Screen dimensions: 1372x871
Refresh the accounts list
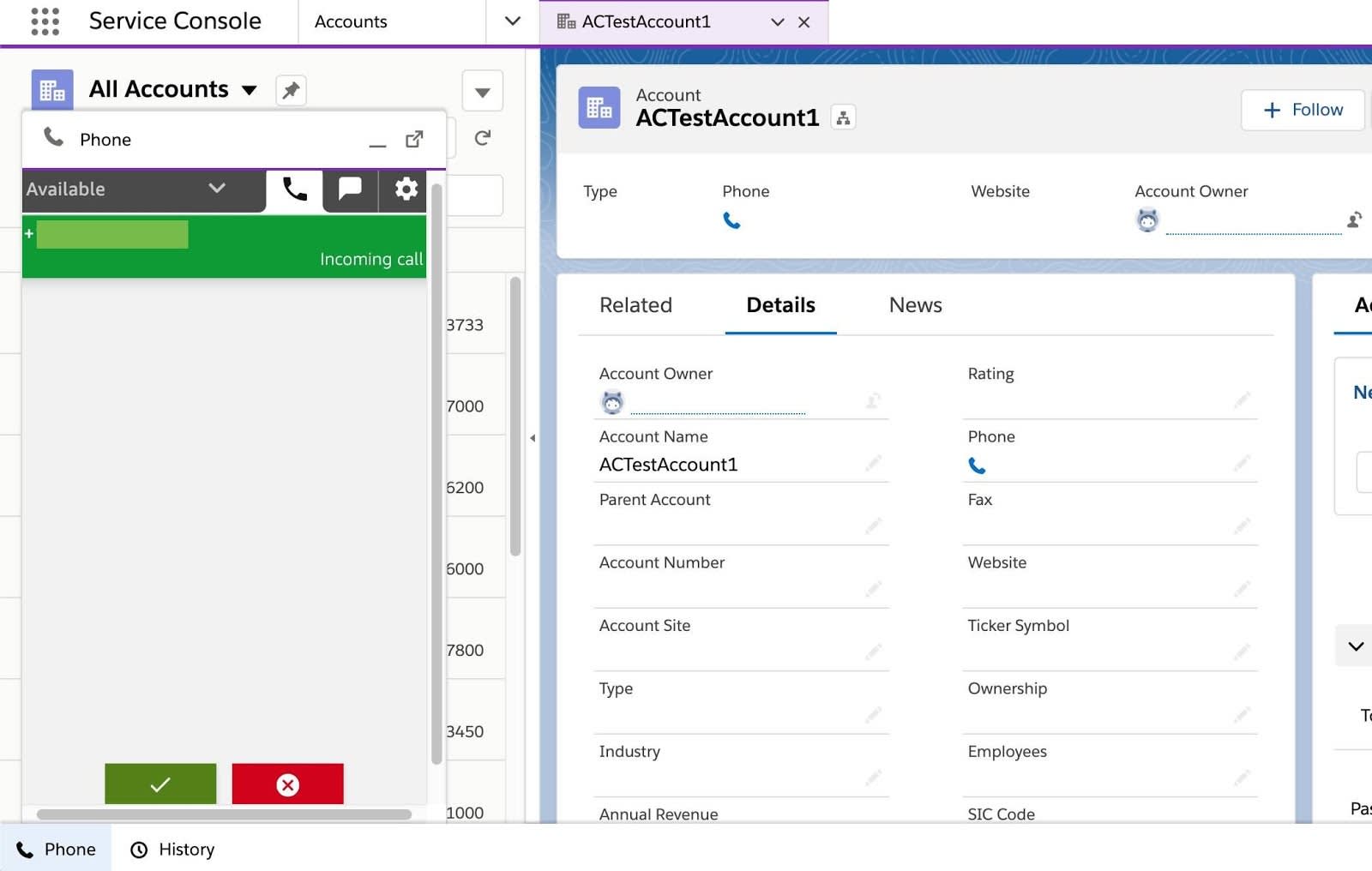point(482,138)
